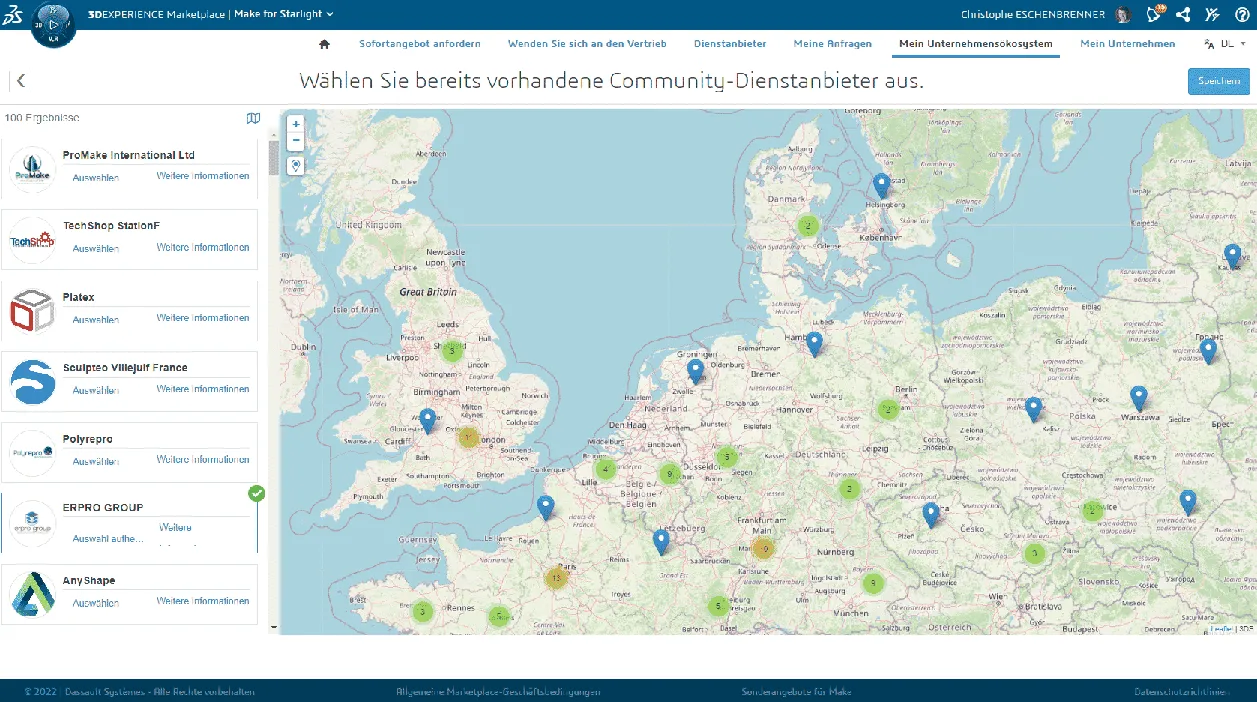The height and width of the screenshot is (702, 1257).
Task: Open Weitere Informationen for TechShop StationF
Action: (203, 247)
